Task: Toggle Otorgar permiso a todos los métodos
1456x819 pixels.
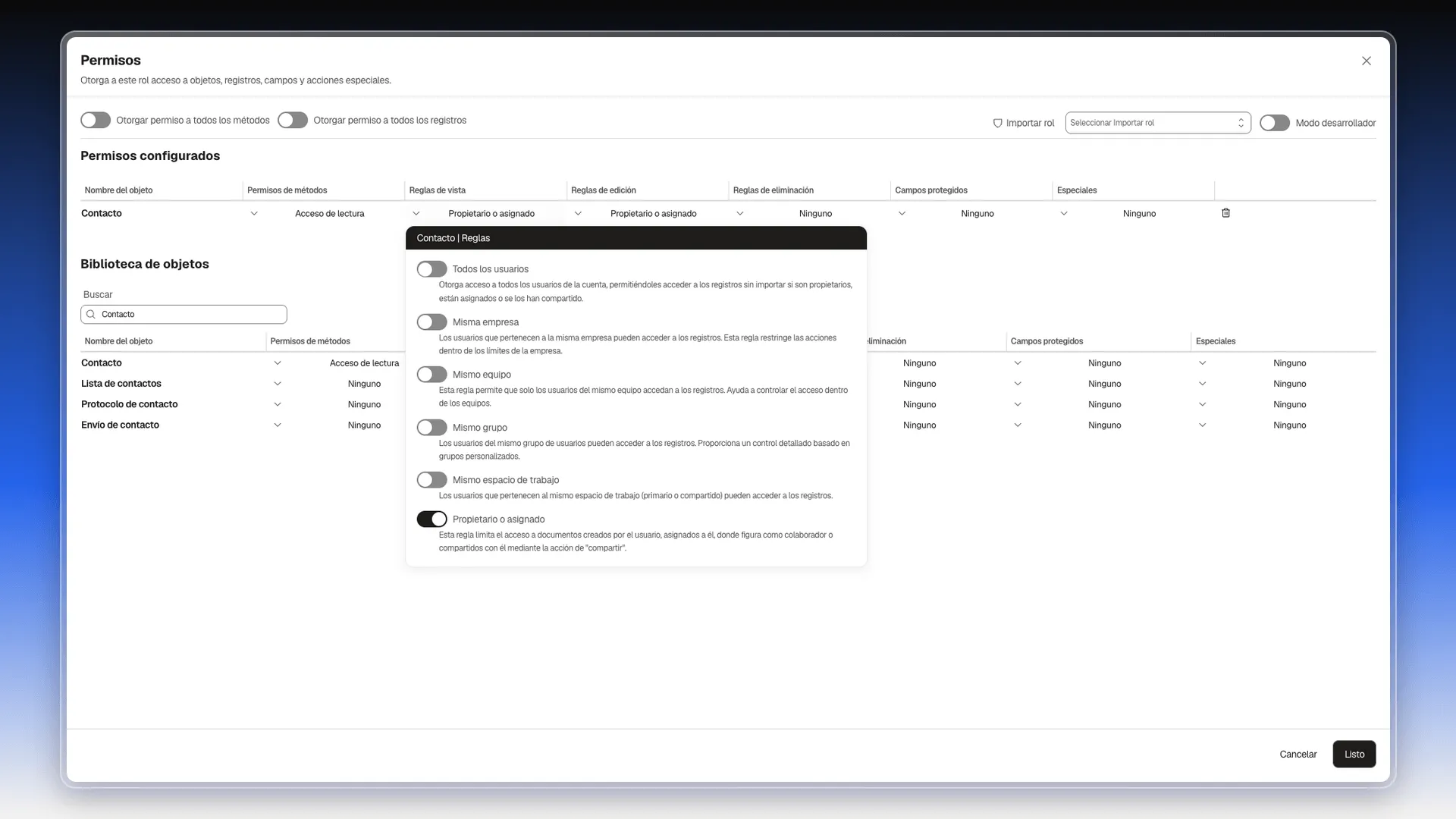Action: pyautogui.click(x=96, y=120)
